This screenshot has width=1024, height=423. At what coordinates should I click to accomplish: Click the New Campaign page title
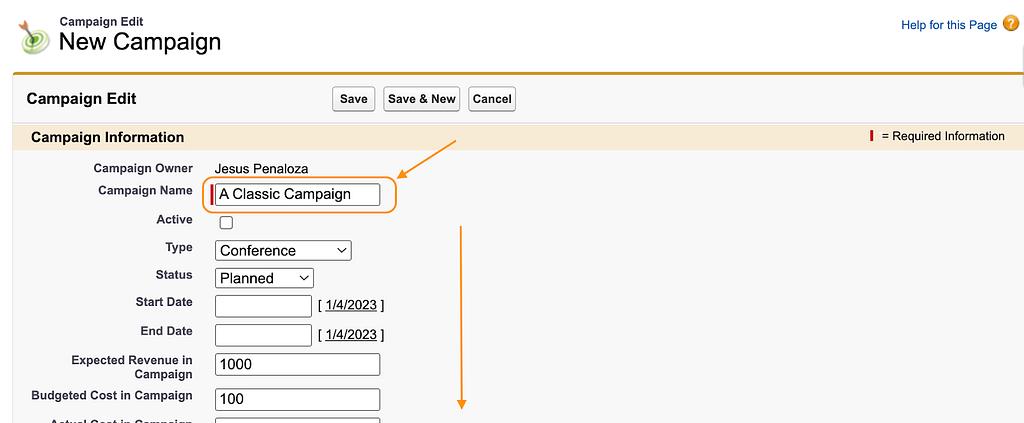(140, 42)
